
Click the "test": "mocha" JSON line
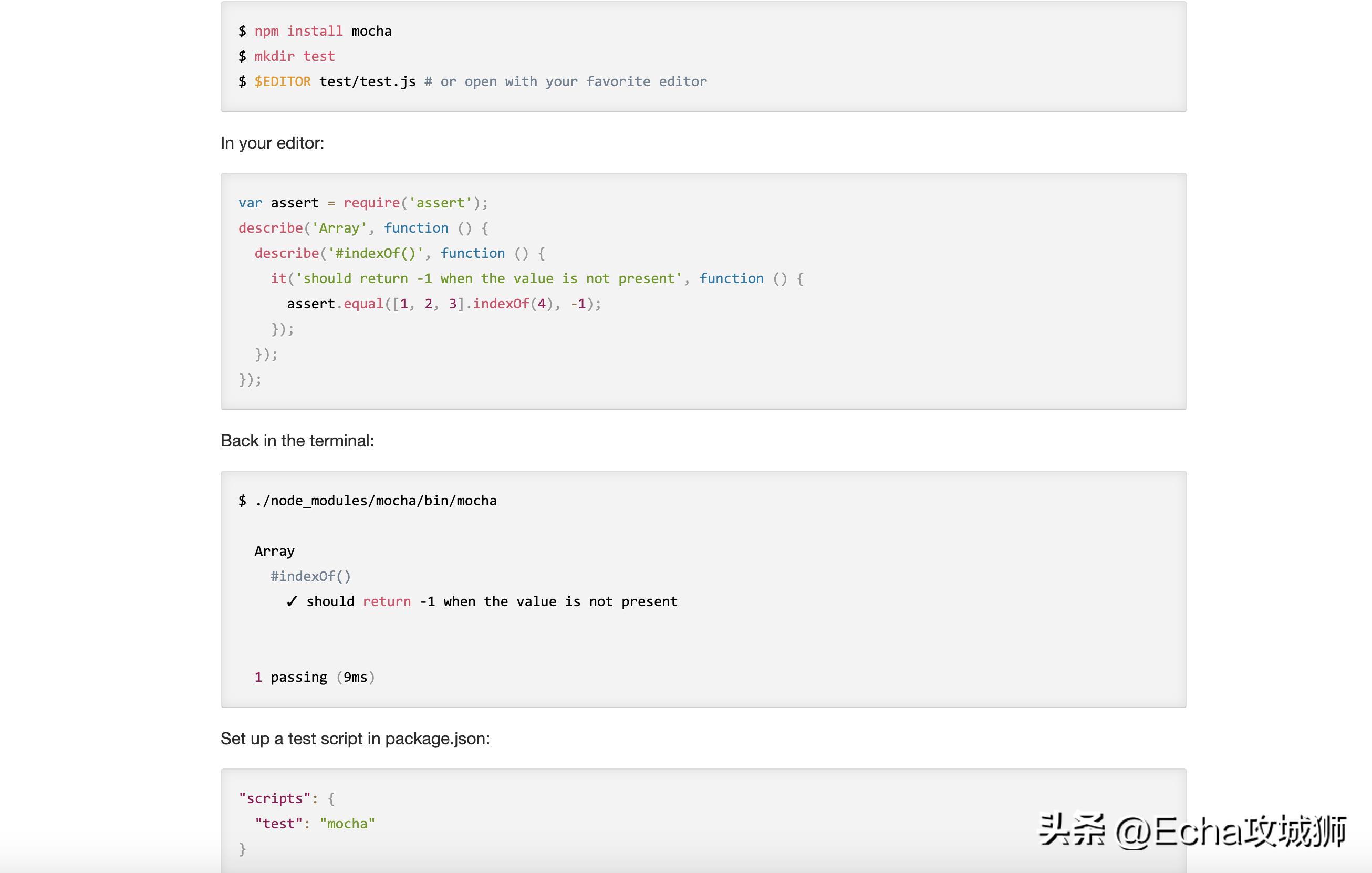(x=315, y=824)
